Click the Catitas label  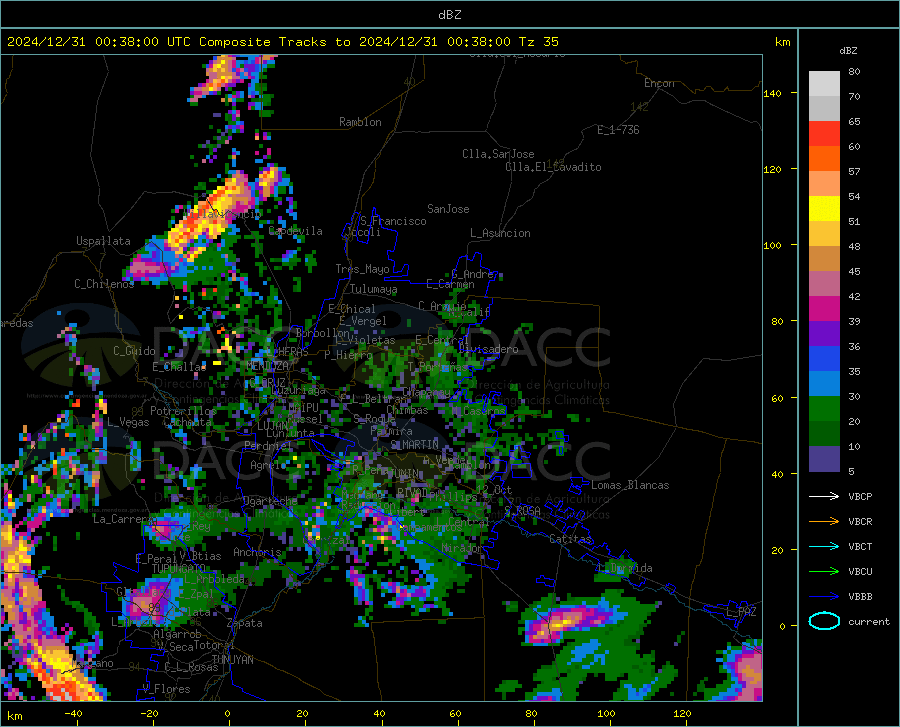570,539
